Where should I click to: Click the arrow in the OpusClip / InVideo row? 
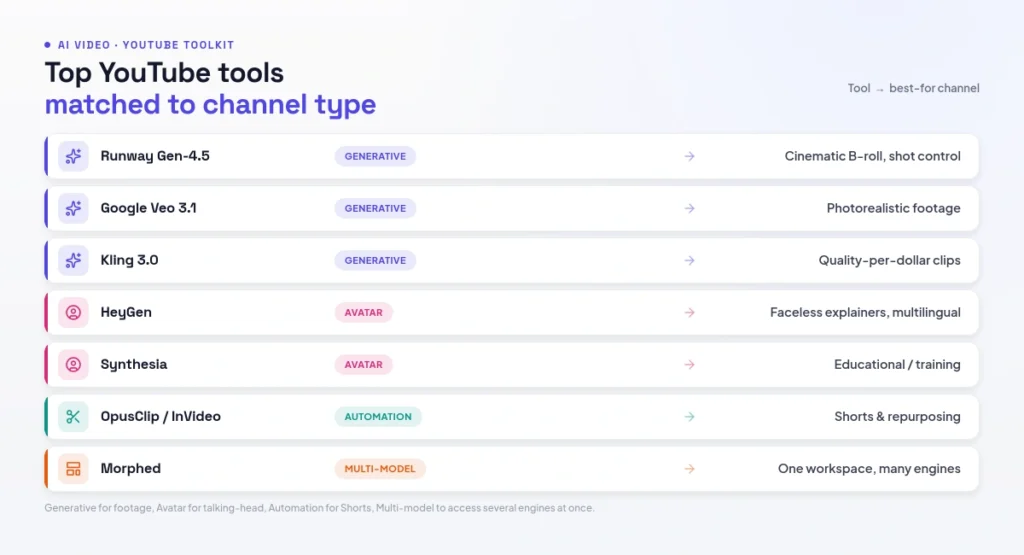[x=690, y=417]
